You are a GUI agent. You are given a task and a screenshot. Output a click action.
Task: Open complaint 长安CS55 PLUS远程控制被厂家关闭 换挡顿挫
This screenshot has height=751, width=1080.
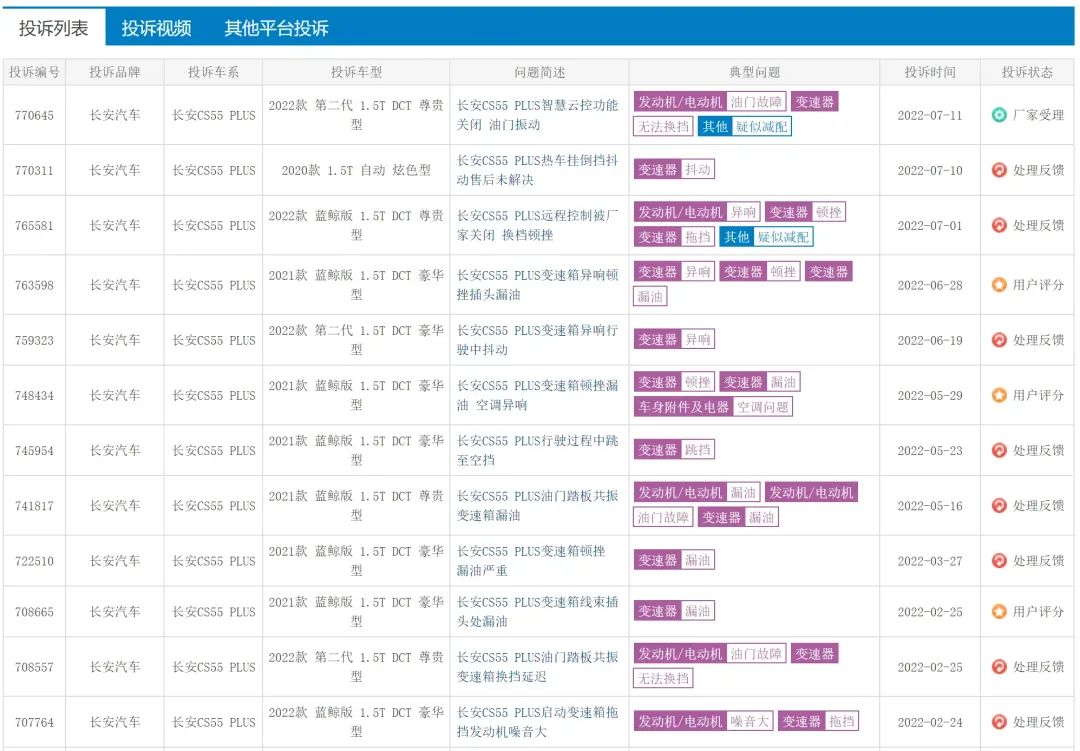point(538,225)
